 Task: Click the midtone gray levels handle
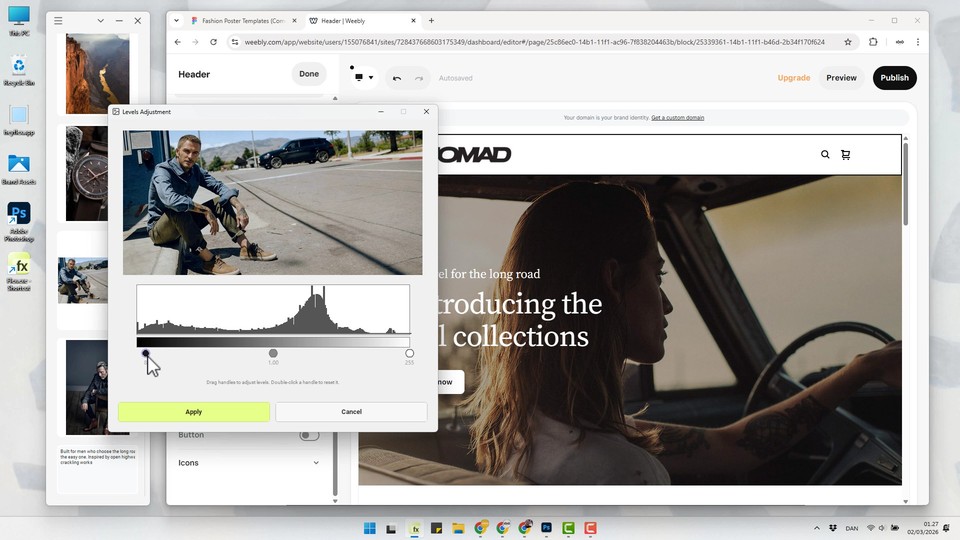click(x=273, y=353)
